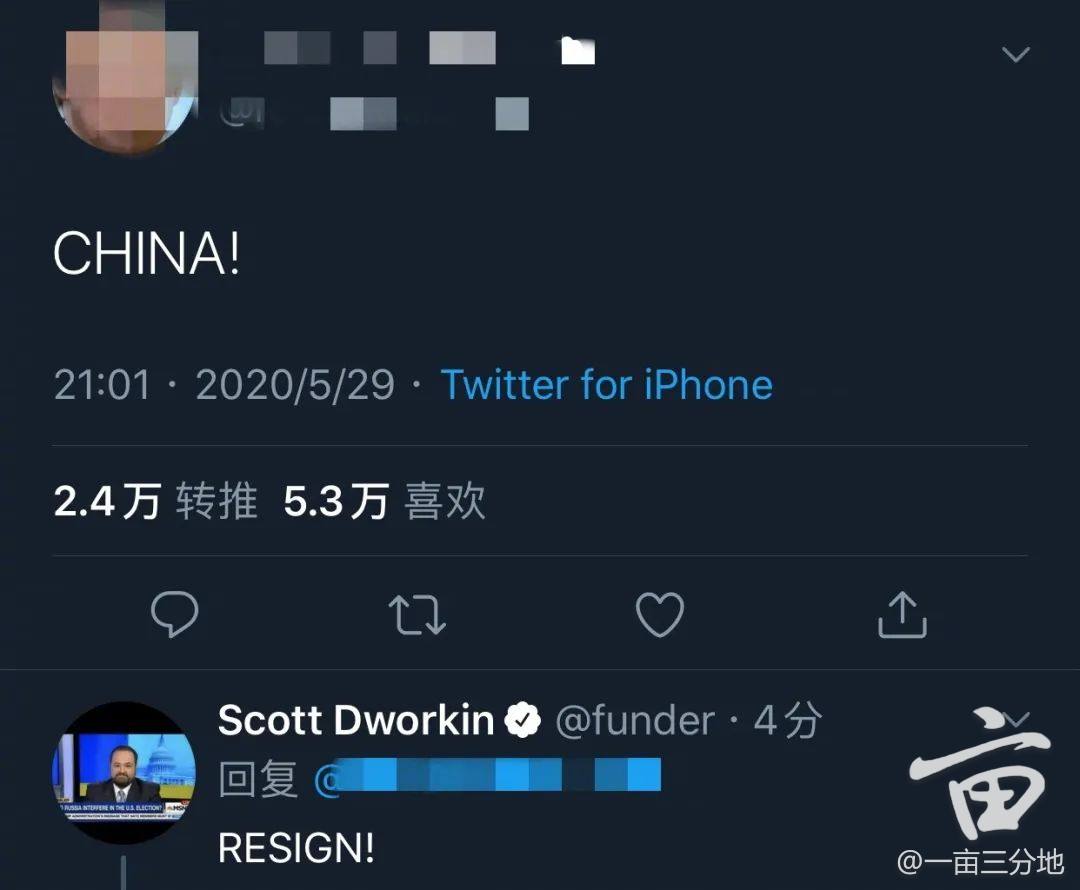Viewport: 1080px width, 890px height.
Task: Expand options chevron on Scott Dworkin's reply
Action: click(1017, 720)
